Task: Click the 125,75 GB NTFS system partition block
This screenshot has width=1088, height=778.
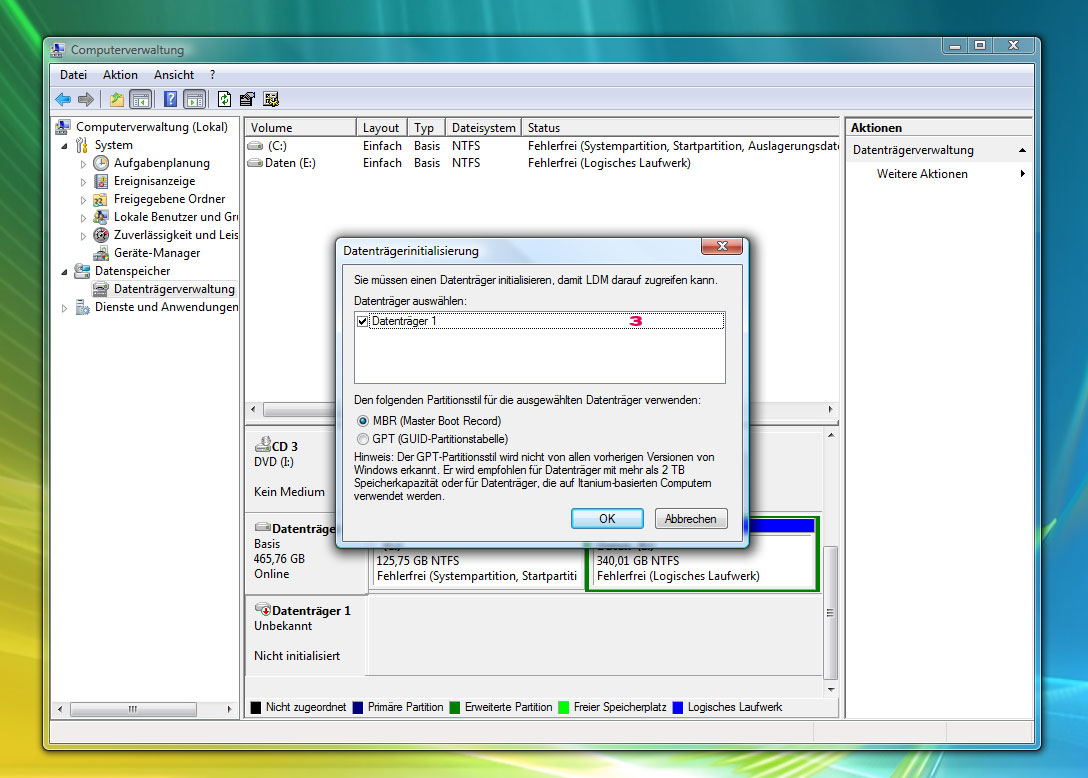Action: pos(476,569)
